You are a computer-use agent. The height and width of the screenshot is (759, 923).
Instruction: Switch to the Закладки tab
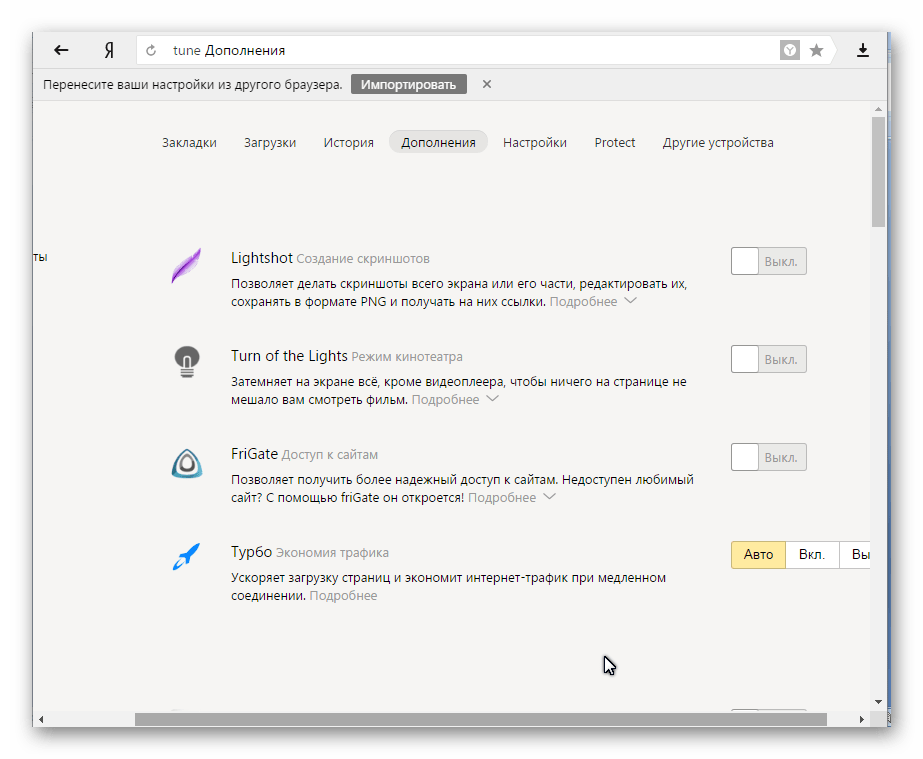(190, 142)
